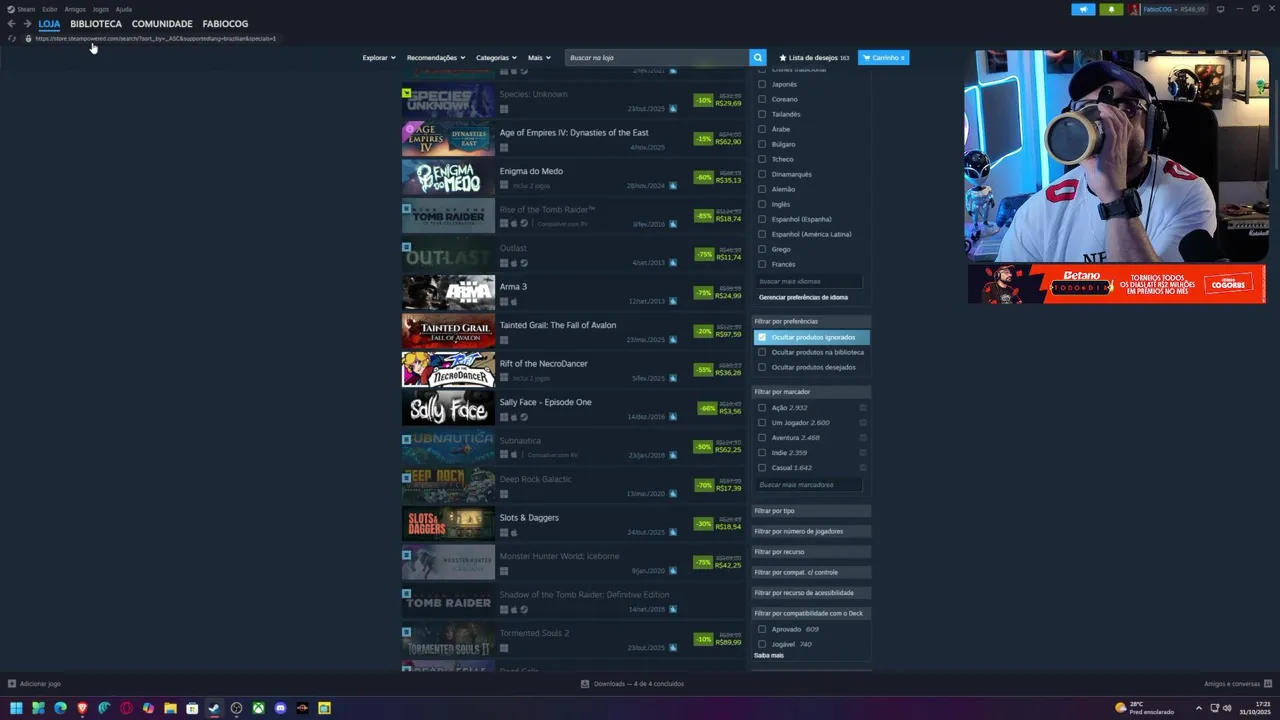
Task: Click the plus icon beside Adicionar jogo
Action: pos(12,684)
